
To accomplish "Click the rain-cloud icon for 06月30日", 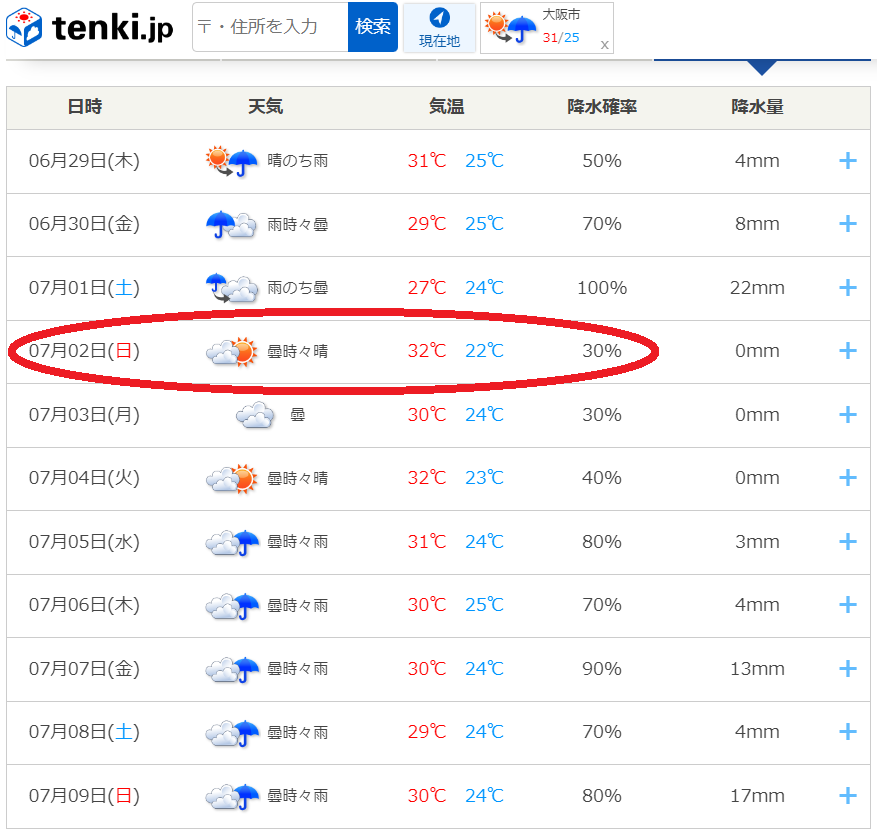I will 232,224.
